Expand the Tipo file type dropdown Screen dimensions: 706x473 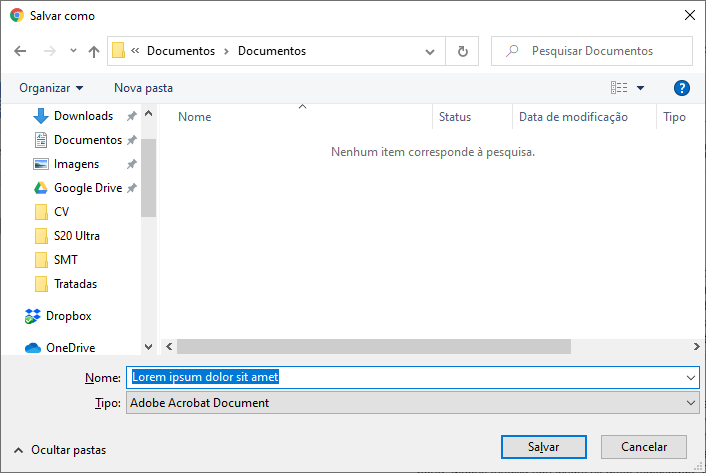coord(691,403)
